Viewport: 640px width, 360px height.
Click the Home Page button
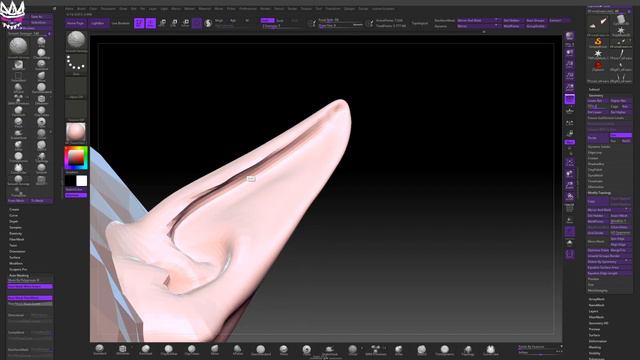point(76,23)
